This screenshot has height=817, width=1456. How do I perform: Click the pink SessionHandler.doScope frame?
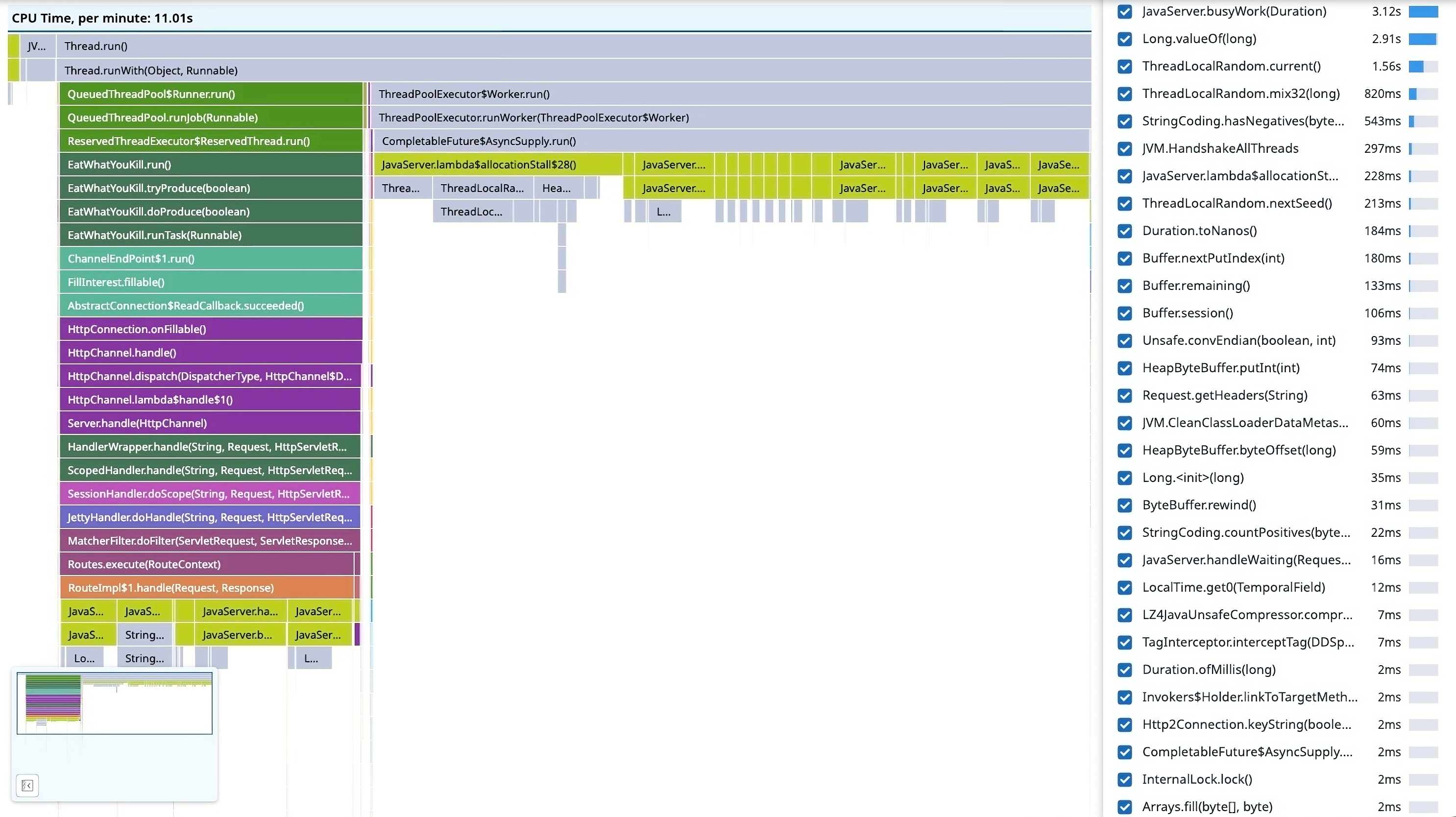point(209,494)
